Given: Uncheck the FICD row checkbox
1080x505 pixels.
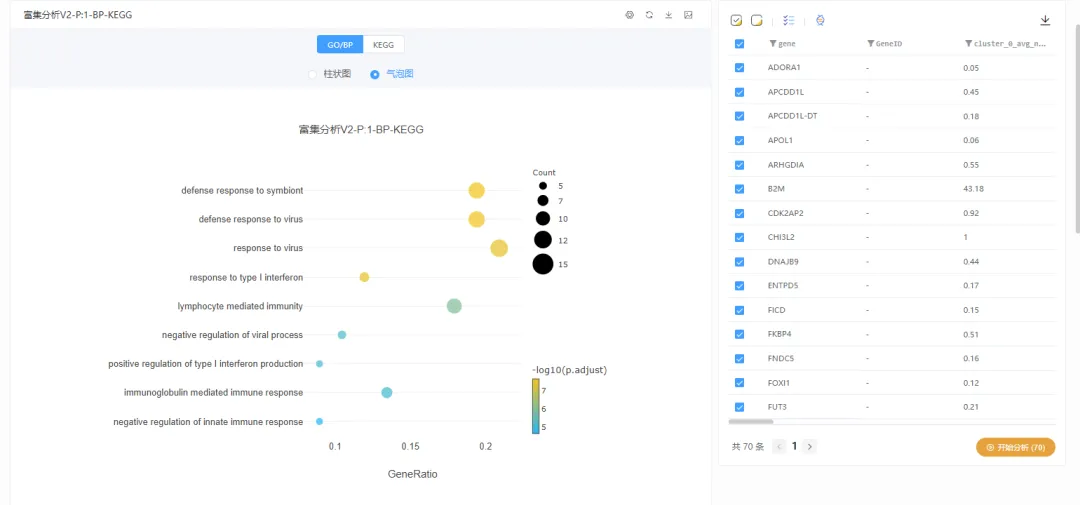Looking at the screenshot, I should (x=740, y=310).
